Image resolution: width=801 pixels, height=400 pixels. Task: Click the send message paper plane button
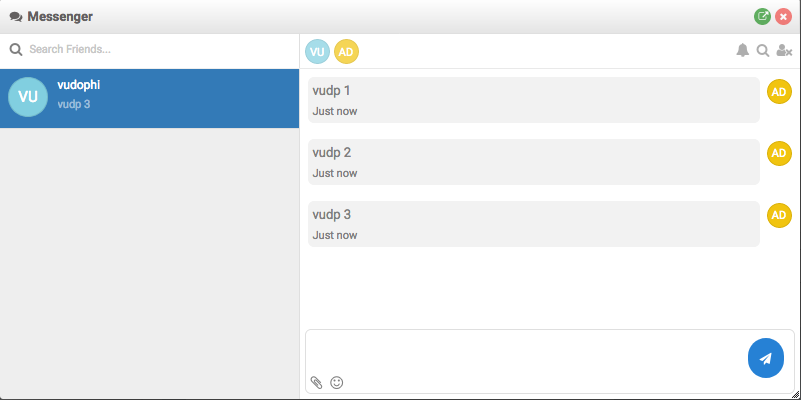pyautogui.click(x=765, y=359)
